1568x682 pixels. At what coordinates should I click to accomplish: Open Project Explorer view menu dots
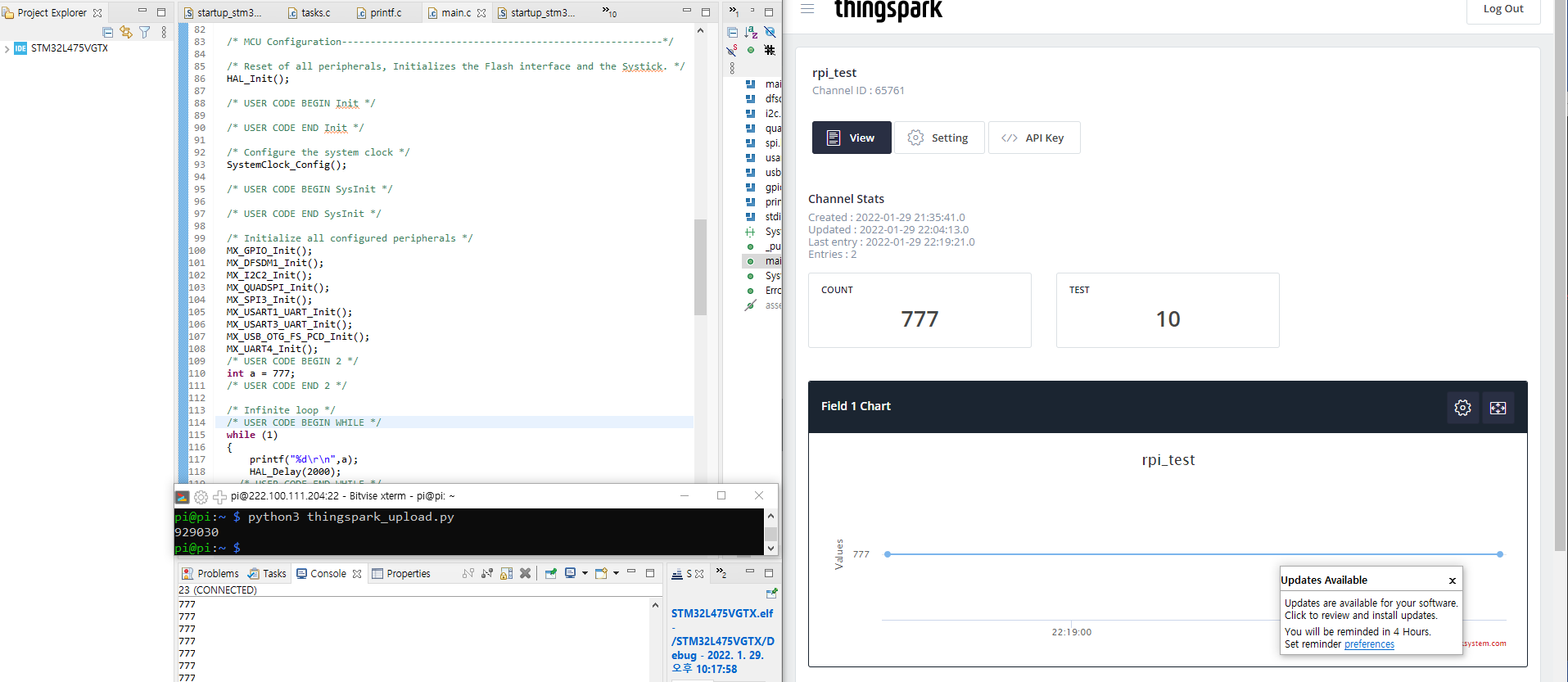(x=164, y=32)
